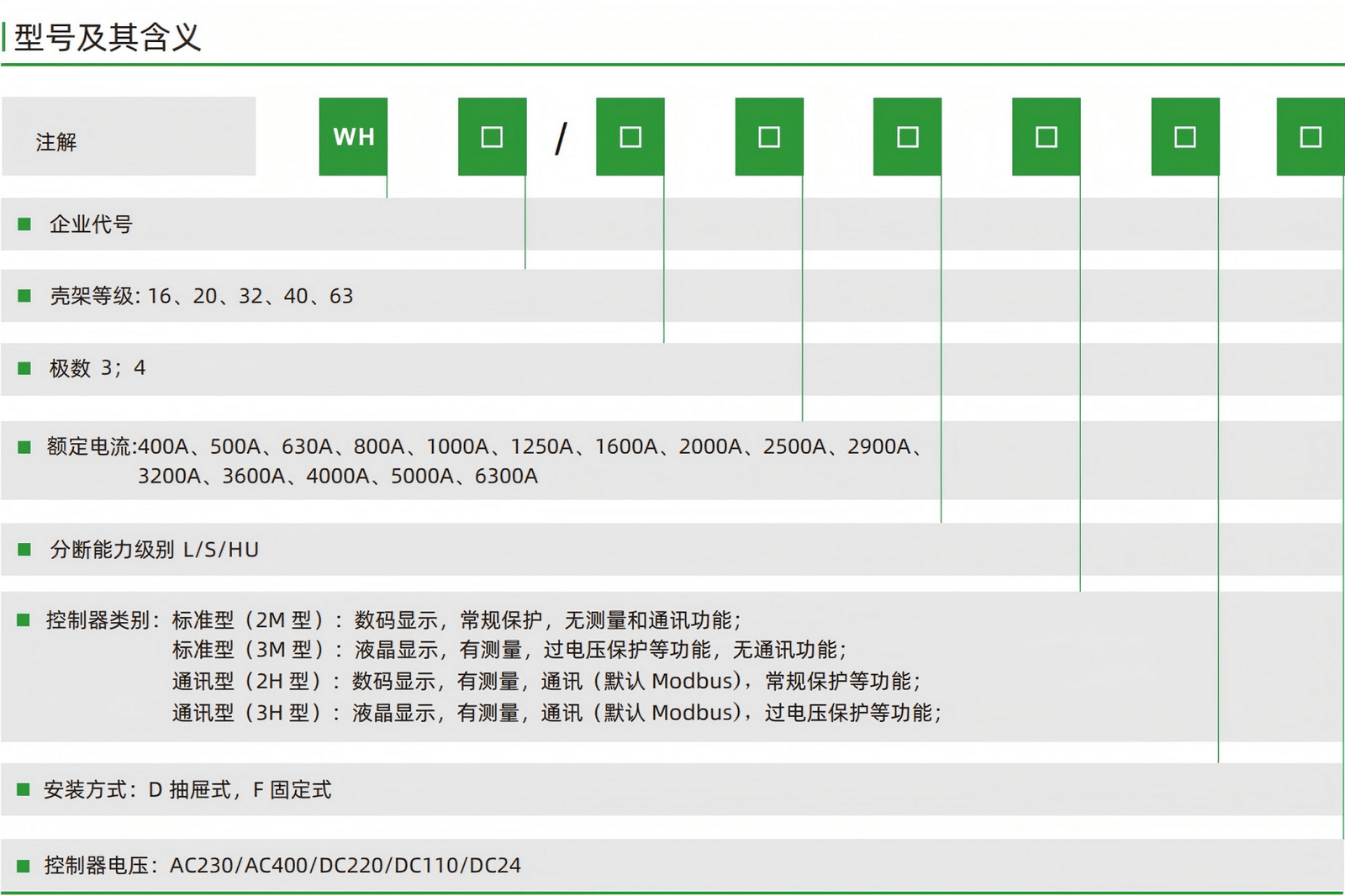The width and height of the screenshot is (1345, 896).
Task: Toggle the green marker beside 壳架等级
Action: [24, 297]
